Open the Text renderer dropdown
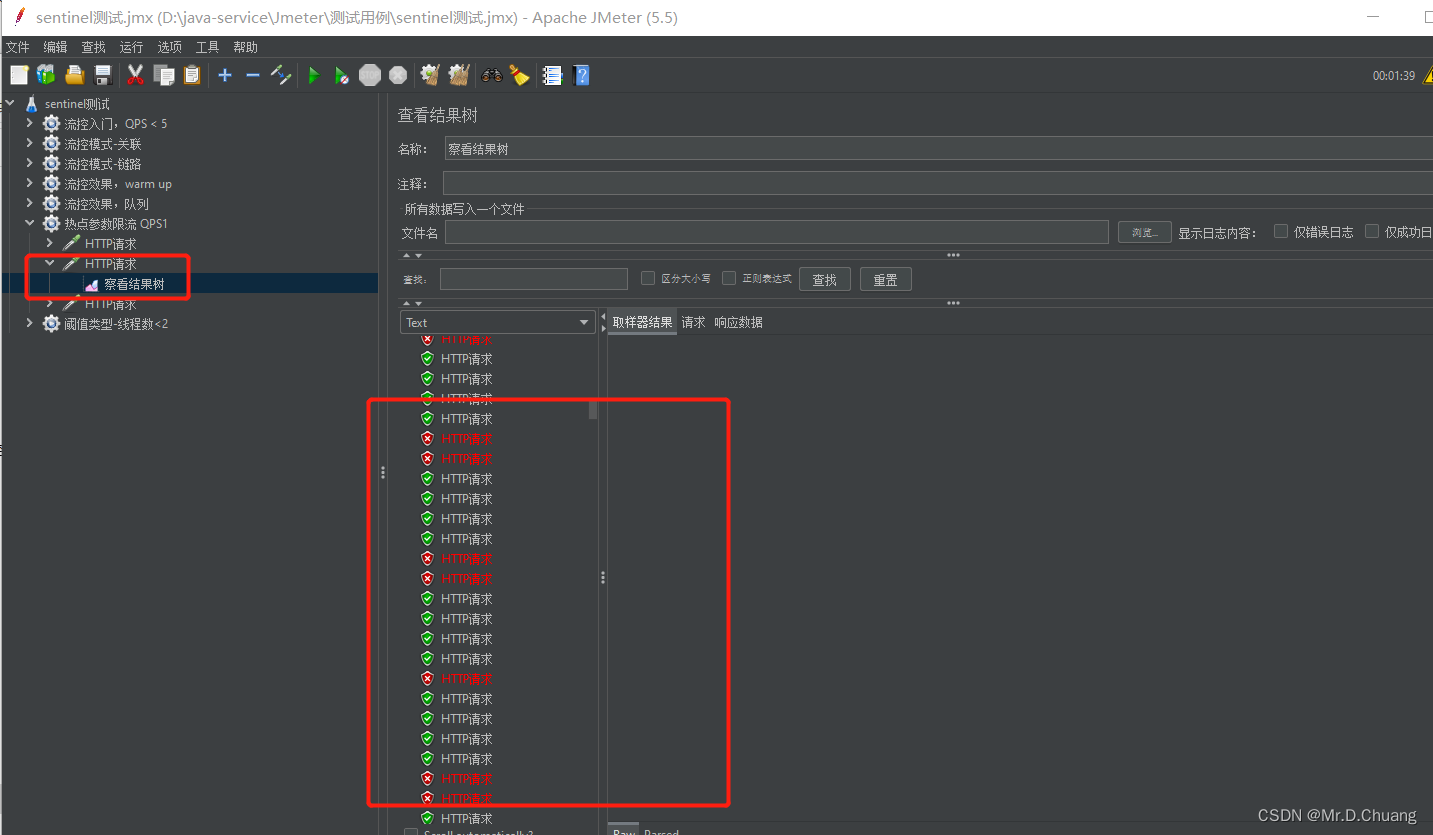 (498, 322)
